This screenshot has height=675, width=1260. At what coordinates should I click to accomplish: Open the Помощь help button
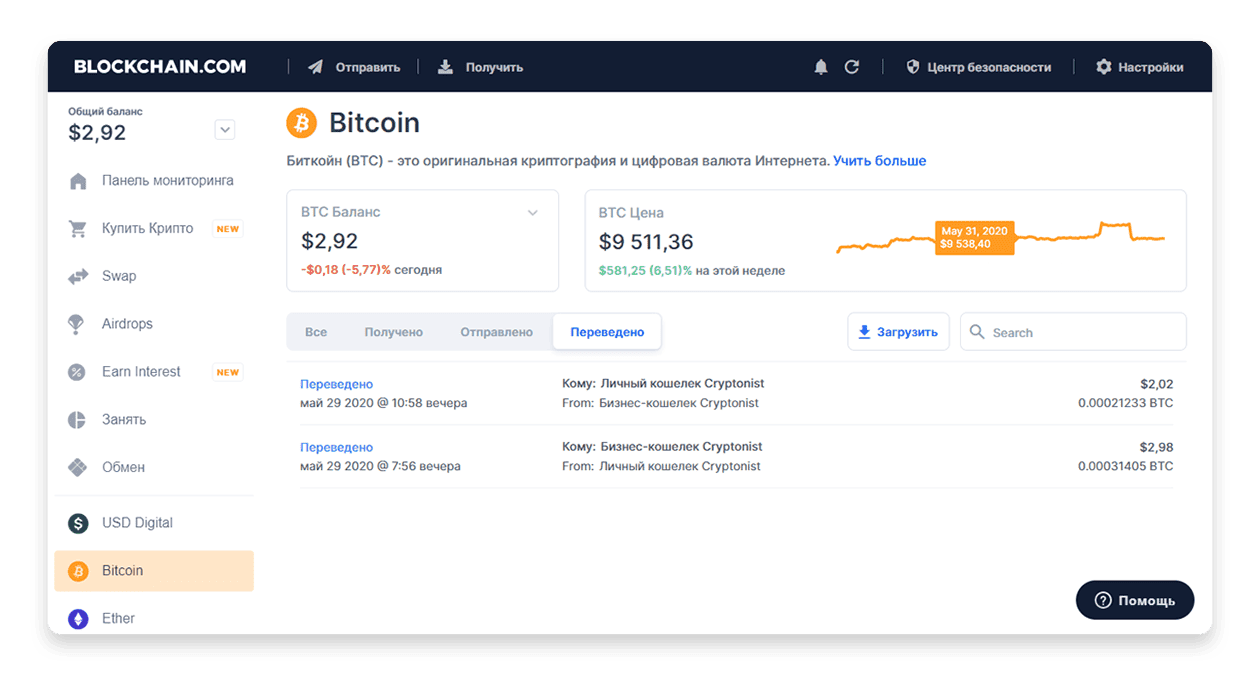coord(1135,600)
